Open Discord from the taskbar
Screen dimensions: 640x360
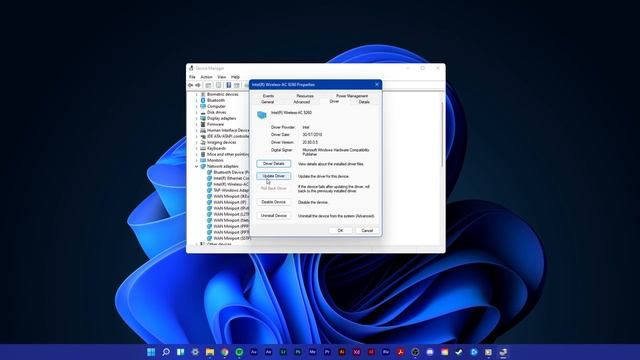pos(430,352)
